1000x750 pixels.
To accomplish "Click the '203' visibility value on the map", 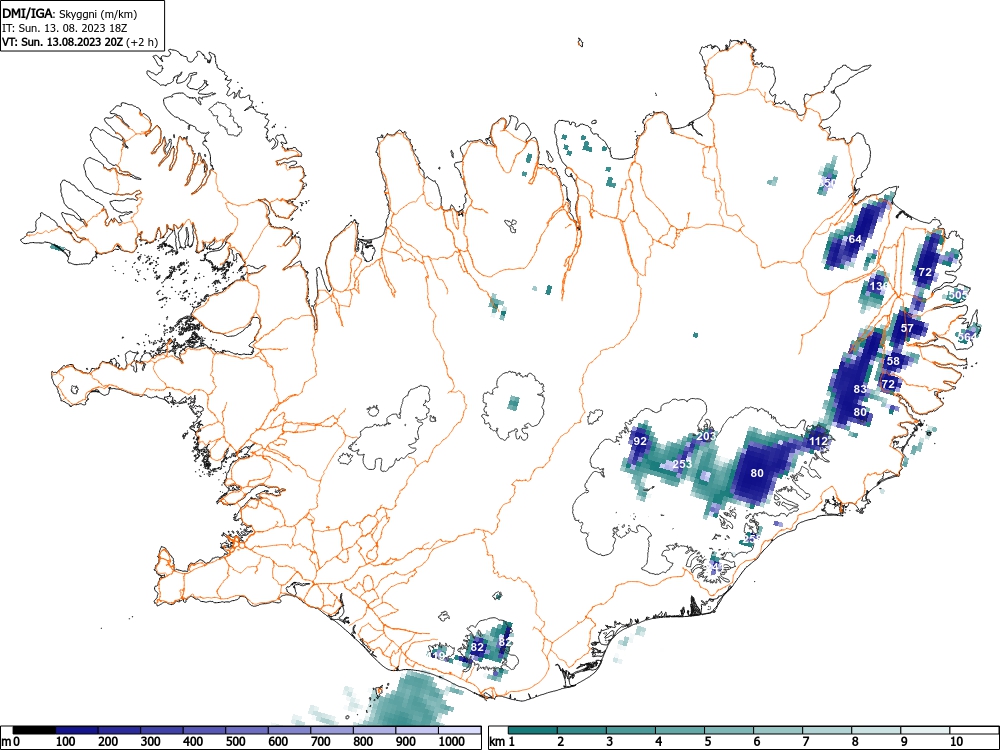I will click(x=706, y=436).
